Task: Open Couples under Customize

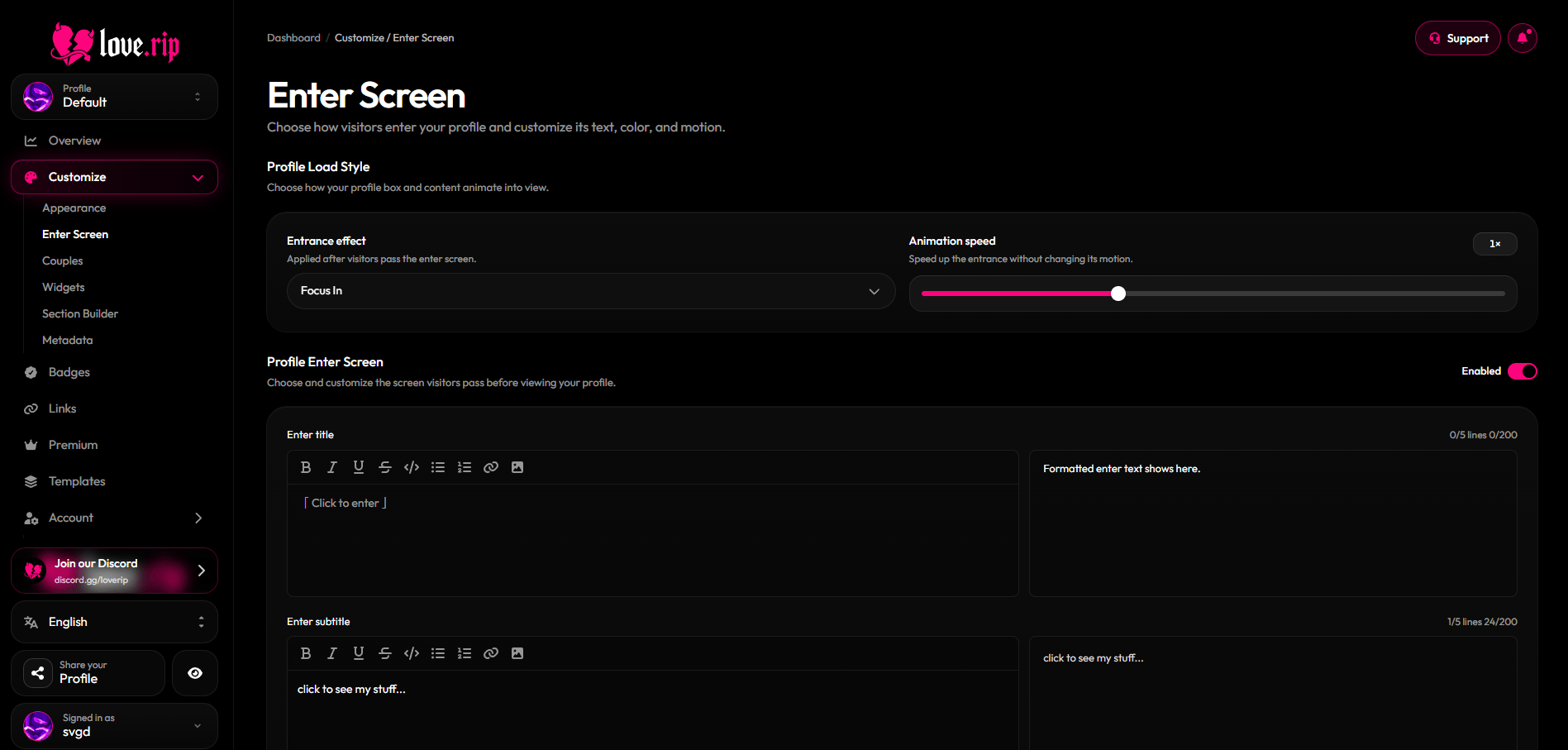Action: (x=63, y=261)
